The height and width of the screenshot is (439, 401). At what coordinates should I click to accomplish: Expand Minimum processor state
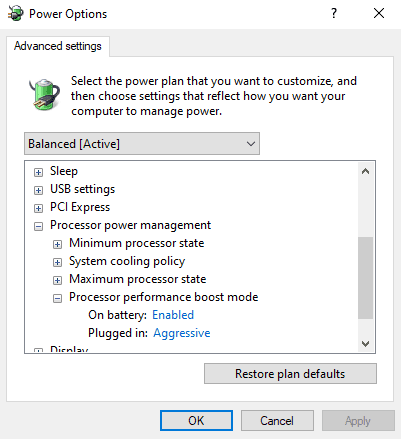point(57,244)
